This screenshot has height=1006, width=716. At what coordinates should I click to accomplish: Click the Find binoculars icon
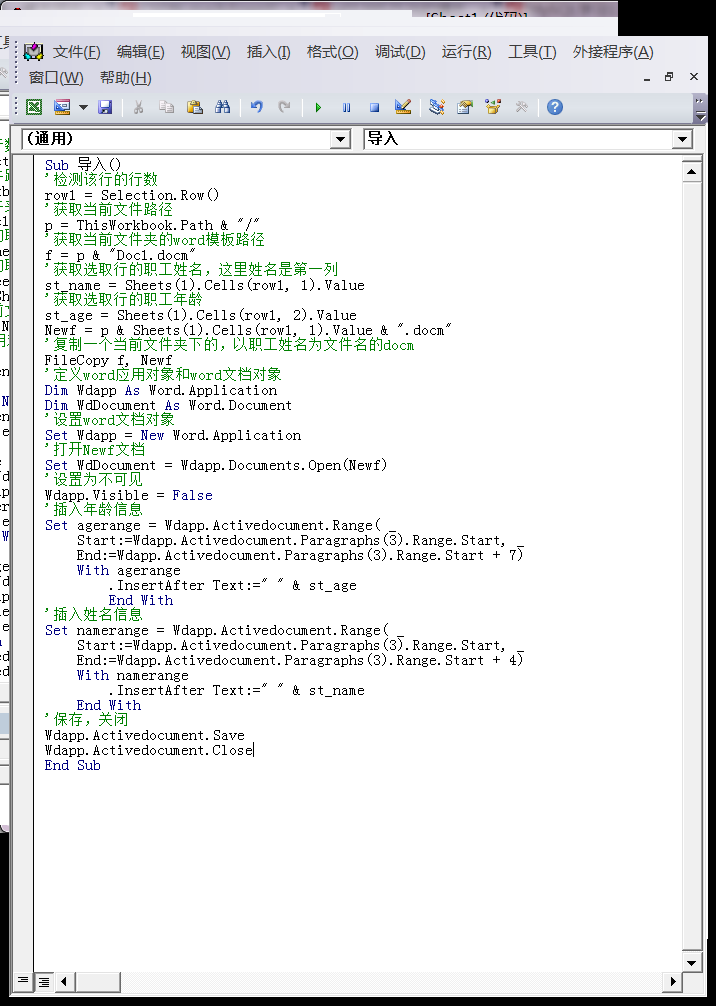coord(223,107)
